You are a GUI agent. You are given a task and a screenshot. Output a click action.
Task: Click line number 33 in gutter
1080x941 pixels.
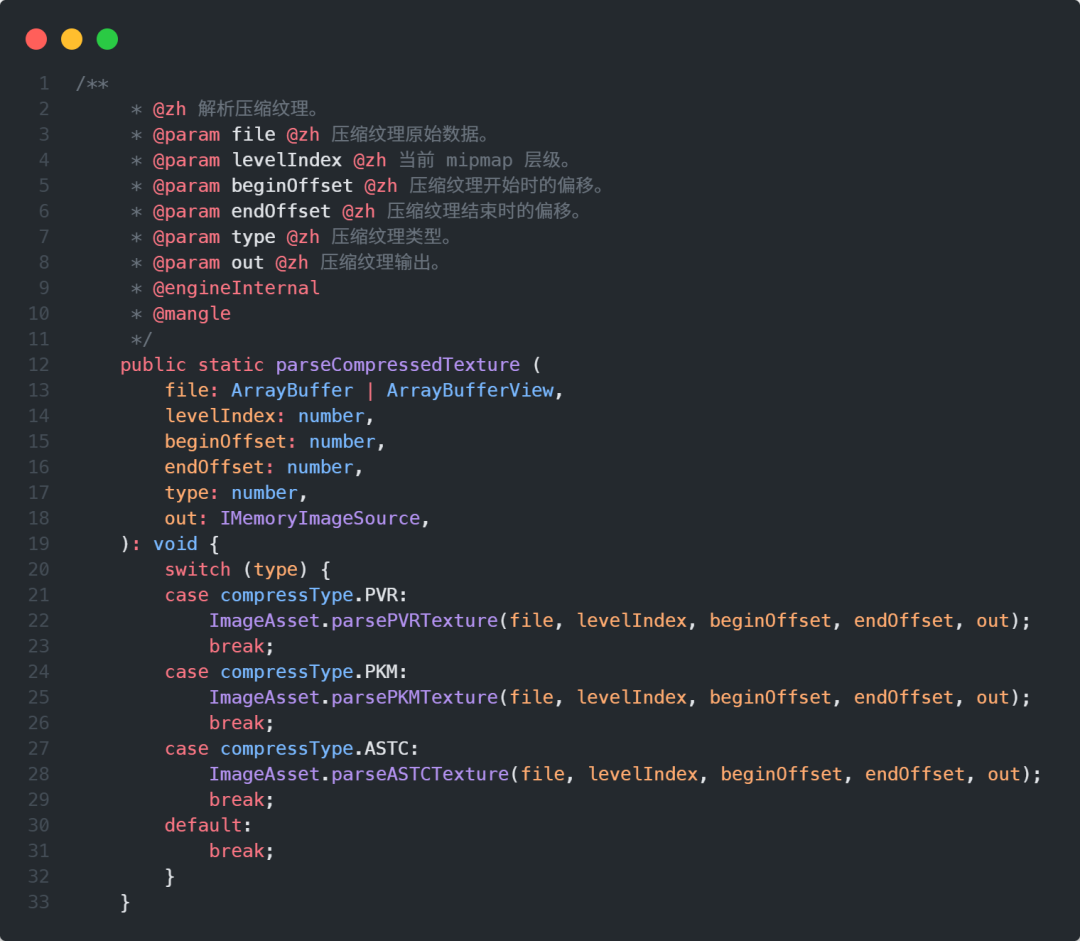(39, 902)
